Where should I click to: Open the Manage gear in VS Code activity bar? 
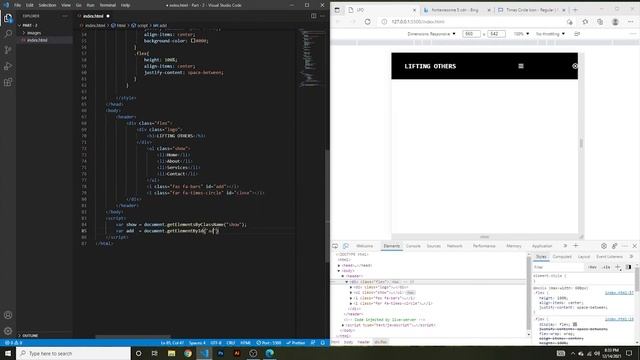coord(8,331)
